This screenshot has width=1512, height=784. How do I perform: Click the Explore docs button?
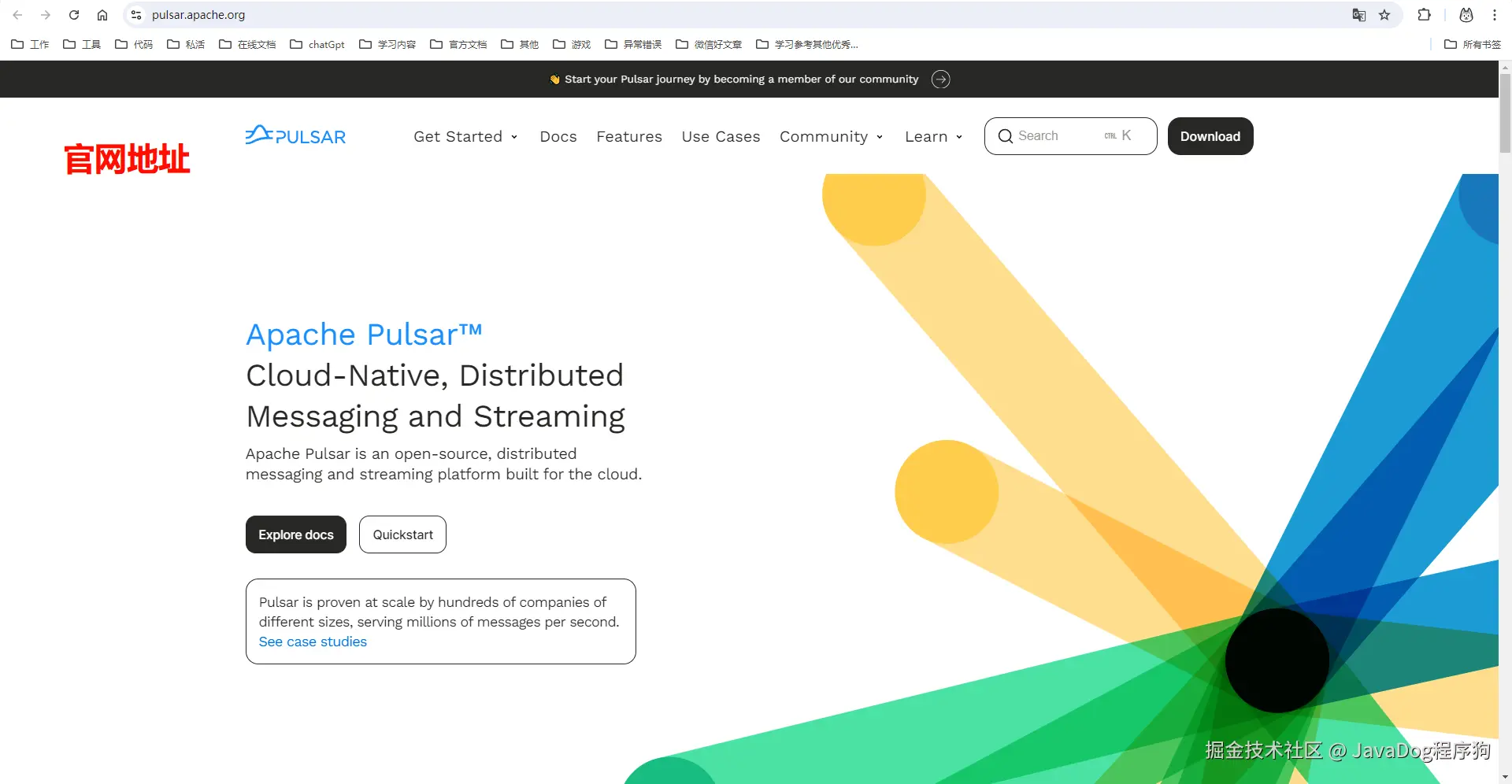[x=296, y=534]
